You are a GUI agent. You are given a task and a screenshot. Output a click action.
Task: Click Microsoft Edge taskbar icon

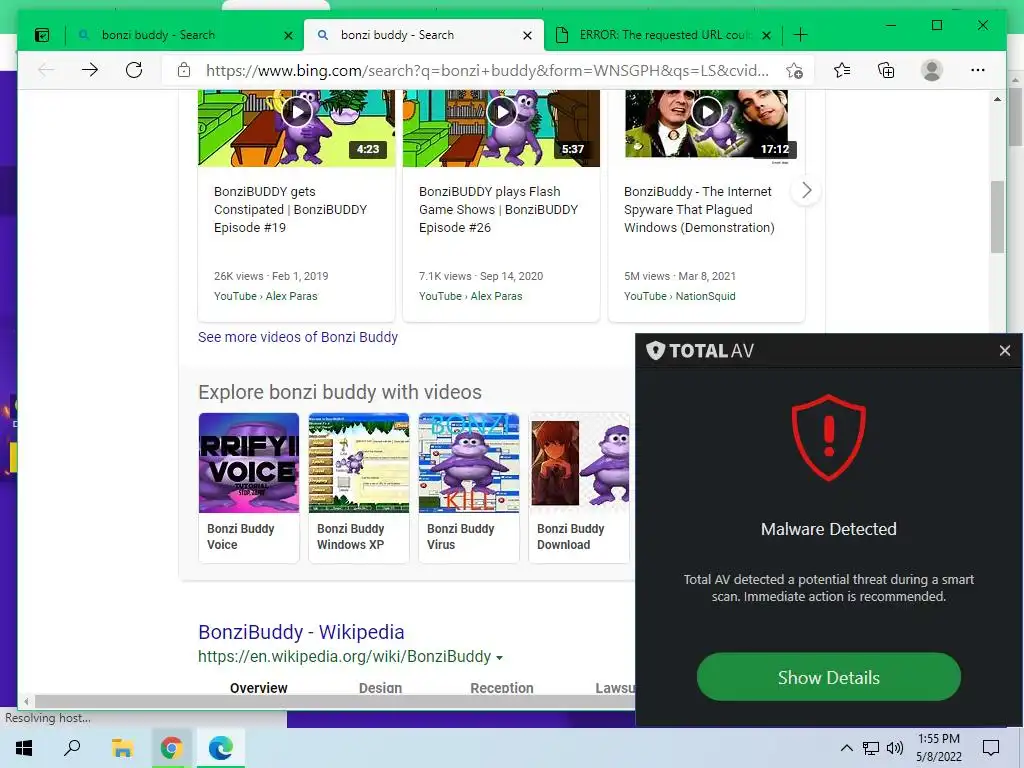pyautogui.click(x=221, y=748)
